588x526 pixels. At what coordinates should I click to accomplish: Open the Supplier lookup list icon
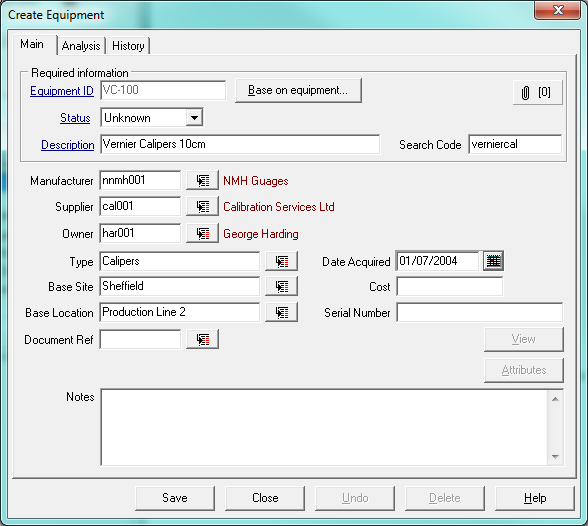(202, 206)
